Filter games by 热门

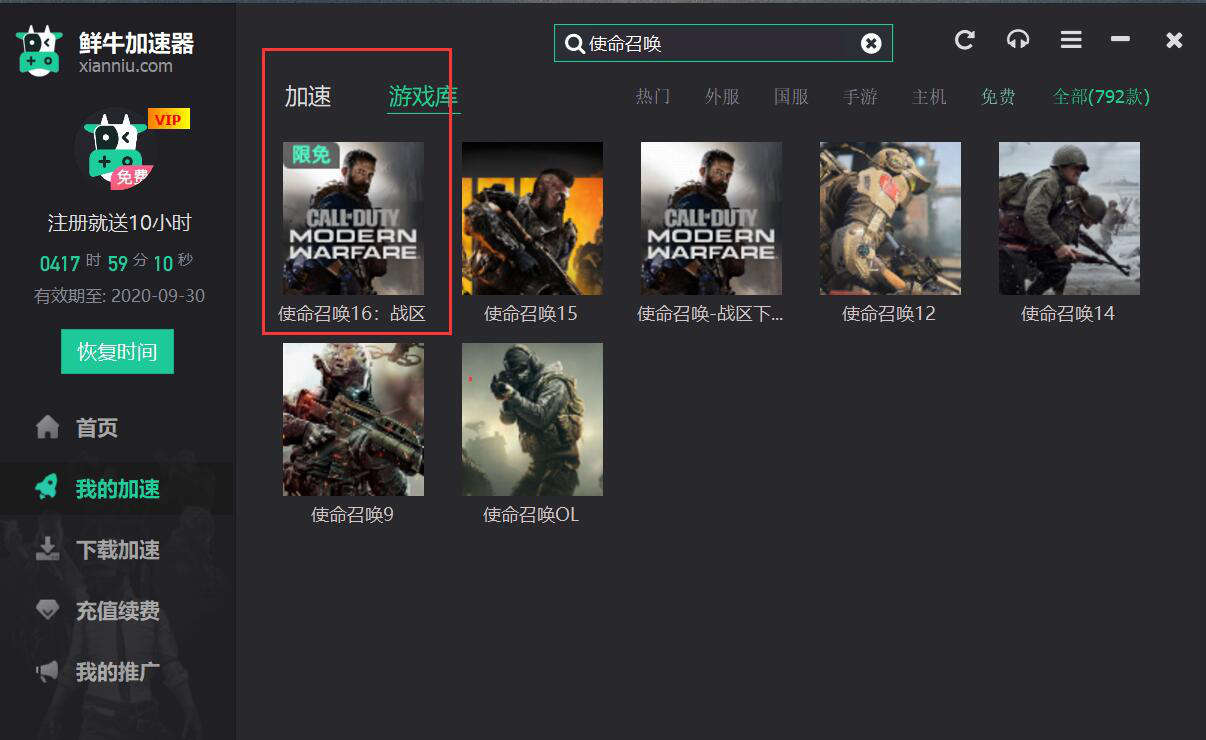click(x=653, y=97)
